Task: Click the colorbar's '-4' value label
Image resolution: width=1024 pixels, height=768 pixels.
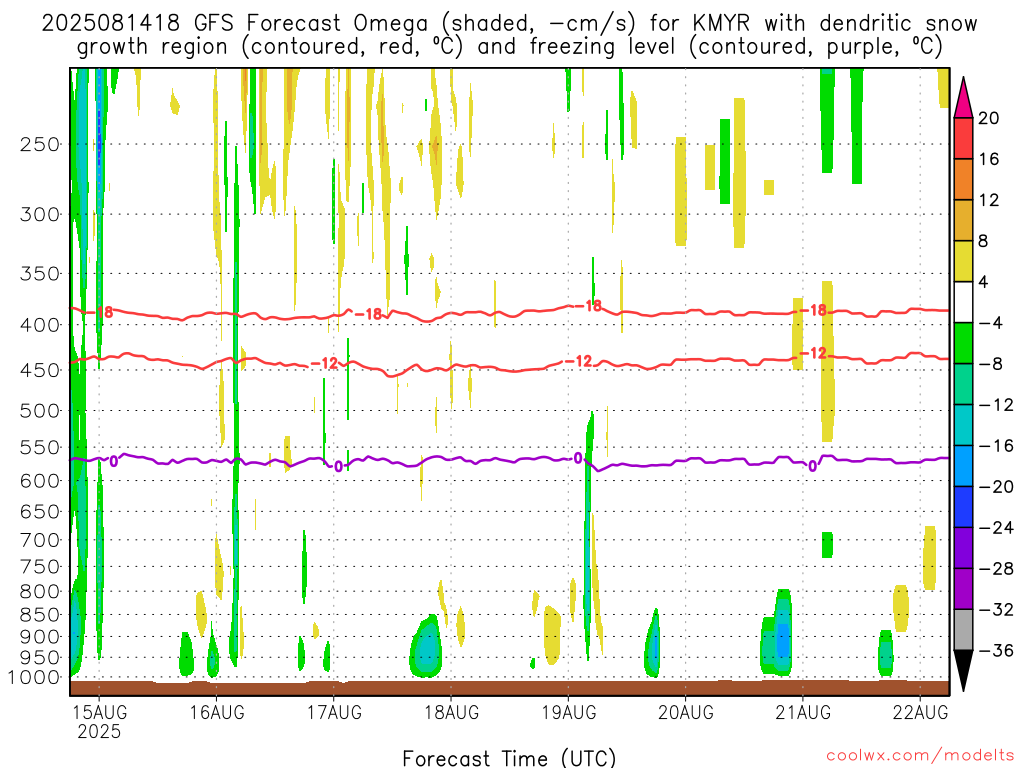Action: [991, 323]
